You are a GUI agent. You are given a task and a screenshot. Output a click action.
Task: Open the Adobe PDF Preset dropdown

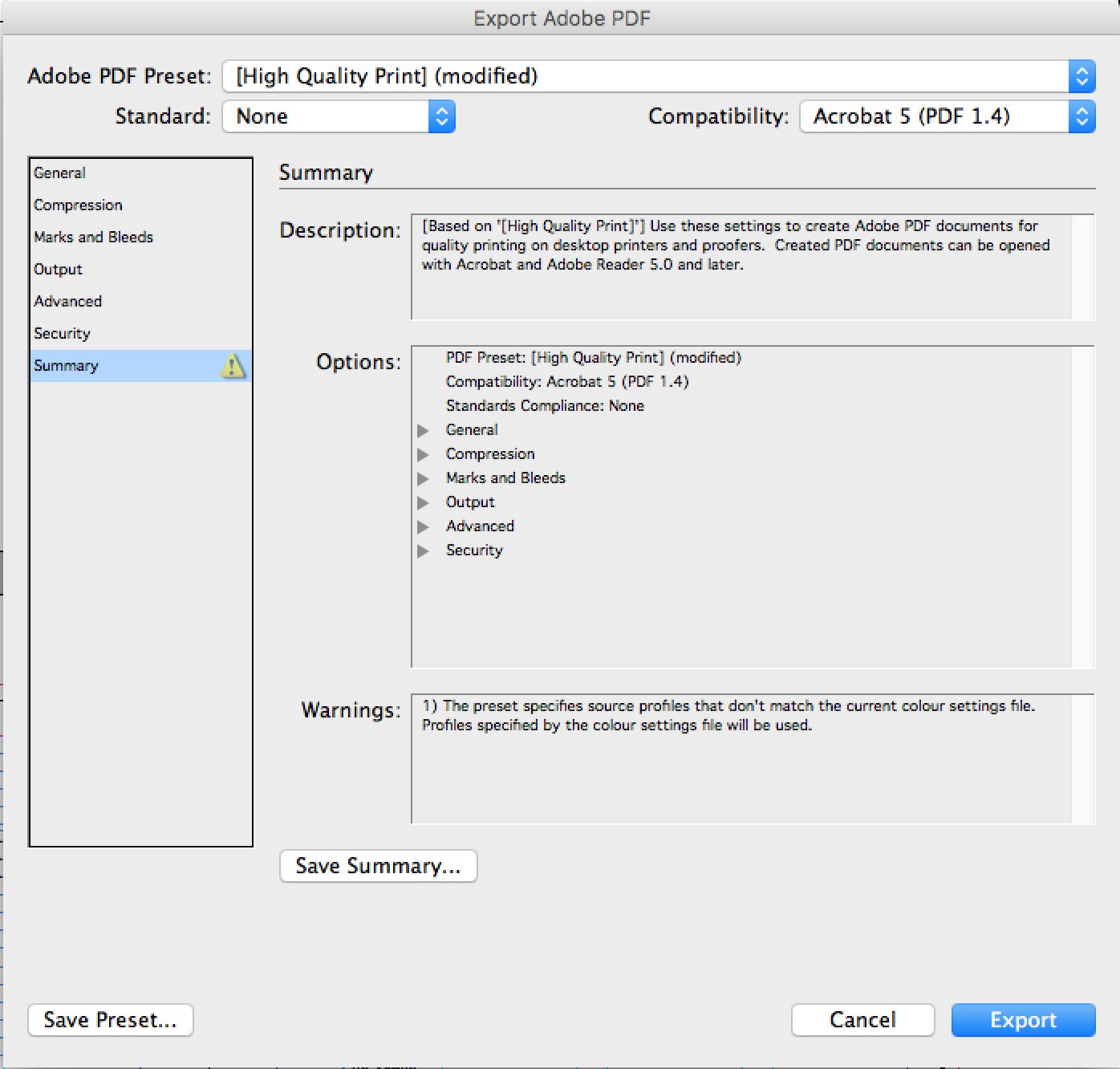[659, 76]
